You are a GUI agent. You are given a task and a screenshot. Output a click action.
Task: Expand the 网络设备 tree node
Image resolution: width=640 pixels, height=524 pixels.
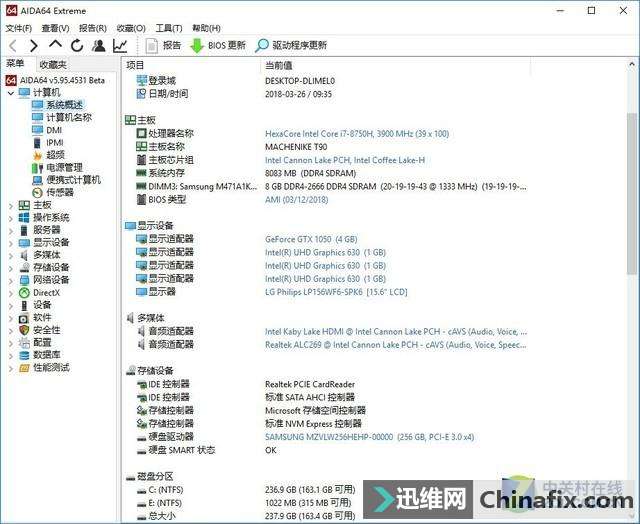[x=11, y=281]
